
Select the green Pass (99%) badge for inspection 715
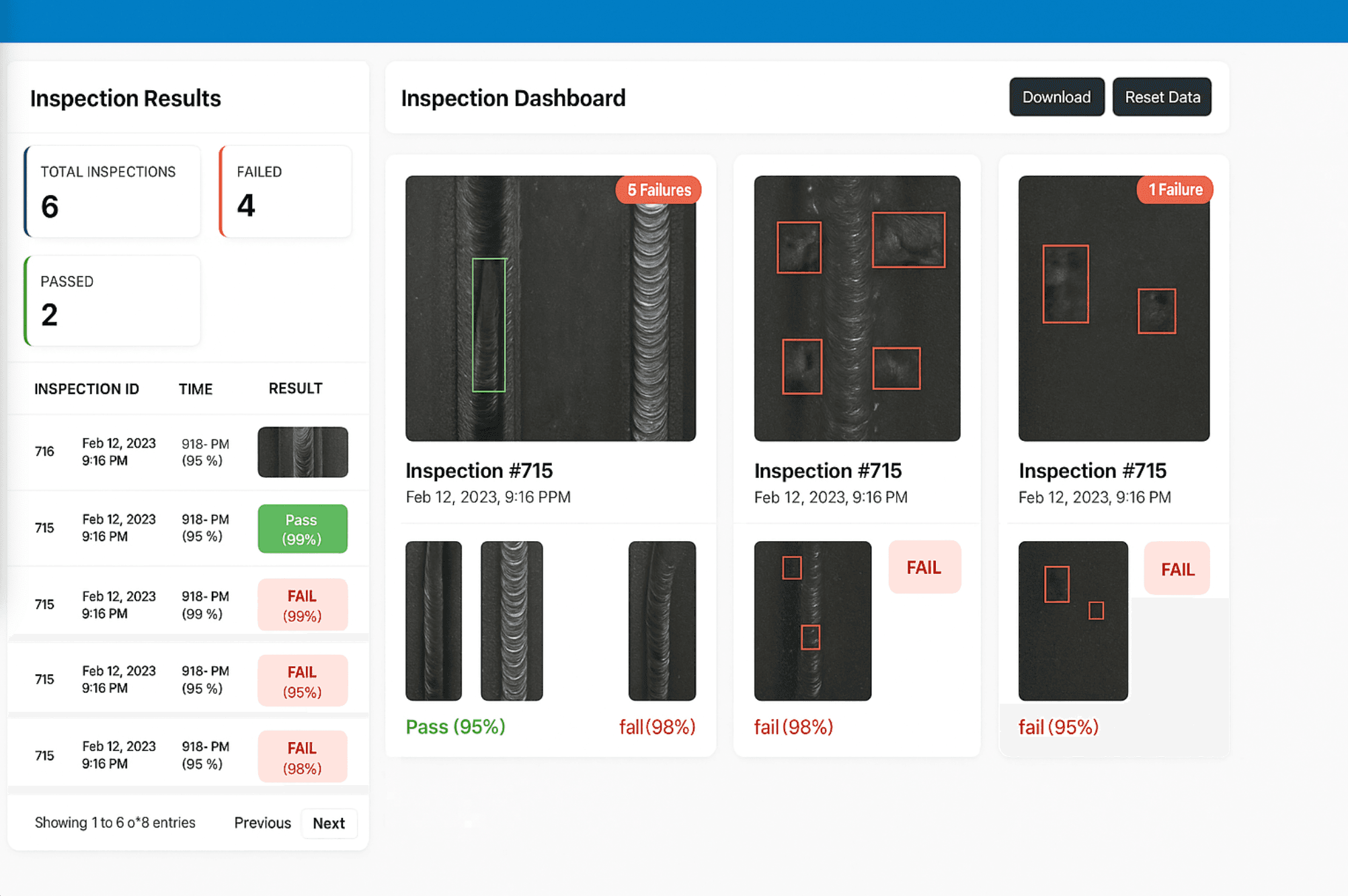[302, 529]
